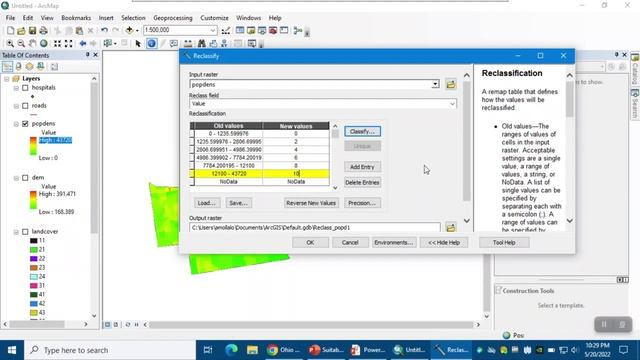Select the Zoom In magnifier tool
This screenshot has width=640, height=360.
pos(10,43)
